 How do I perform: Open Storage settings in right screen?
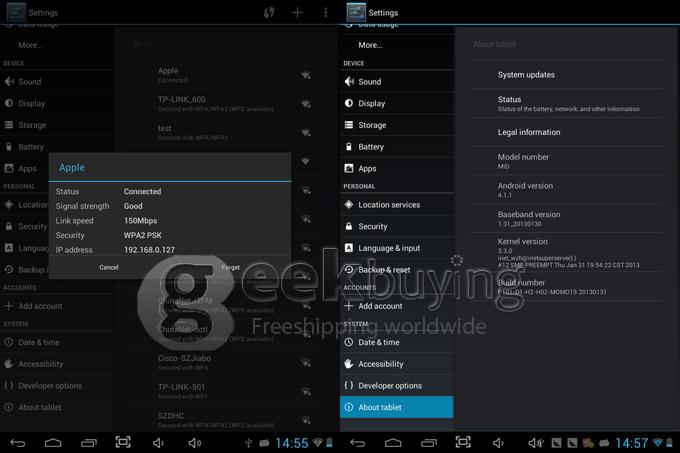pos(397,125)
